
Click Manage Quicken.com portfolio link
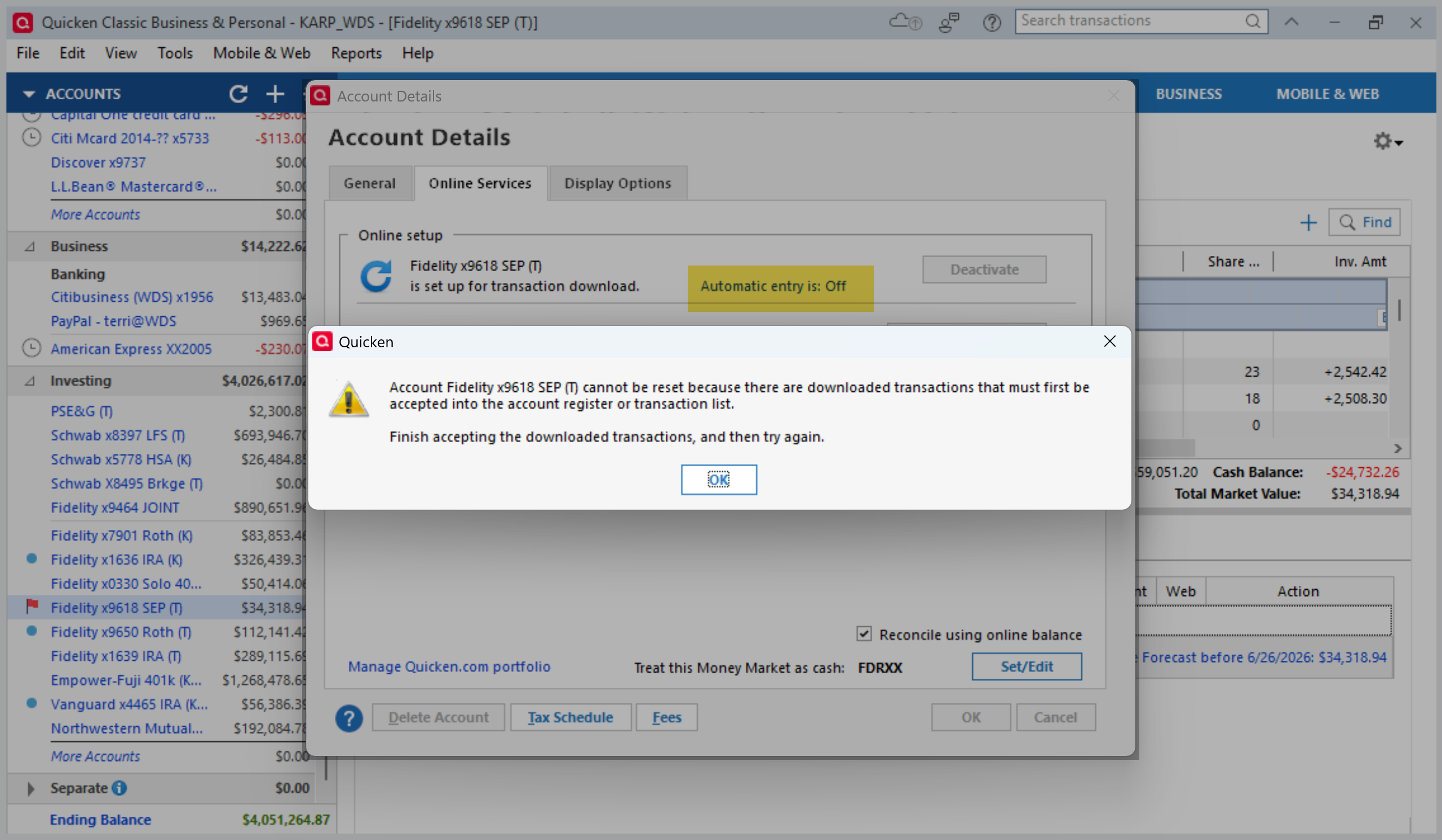click(449, 666)
